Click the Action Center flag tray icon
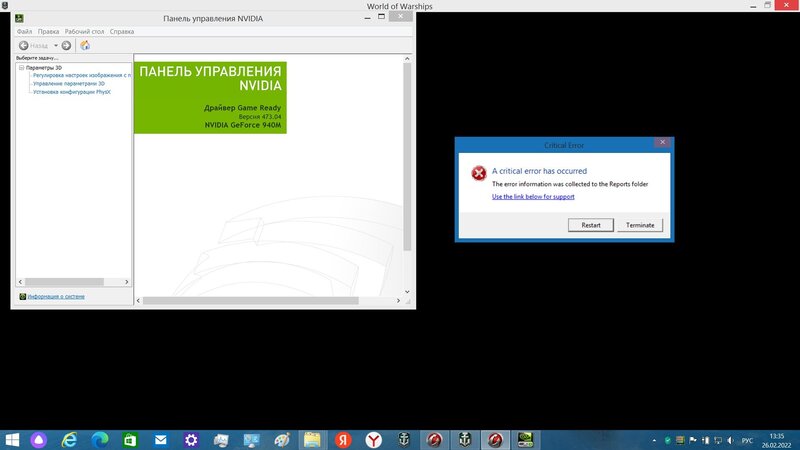This screenshot has width=800, height=450. 693,440
